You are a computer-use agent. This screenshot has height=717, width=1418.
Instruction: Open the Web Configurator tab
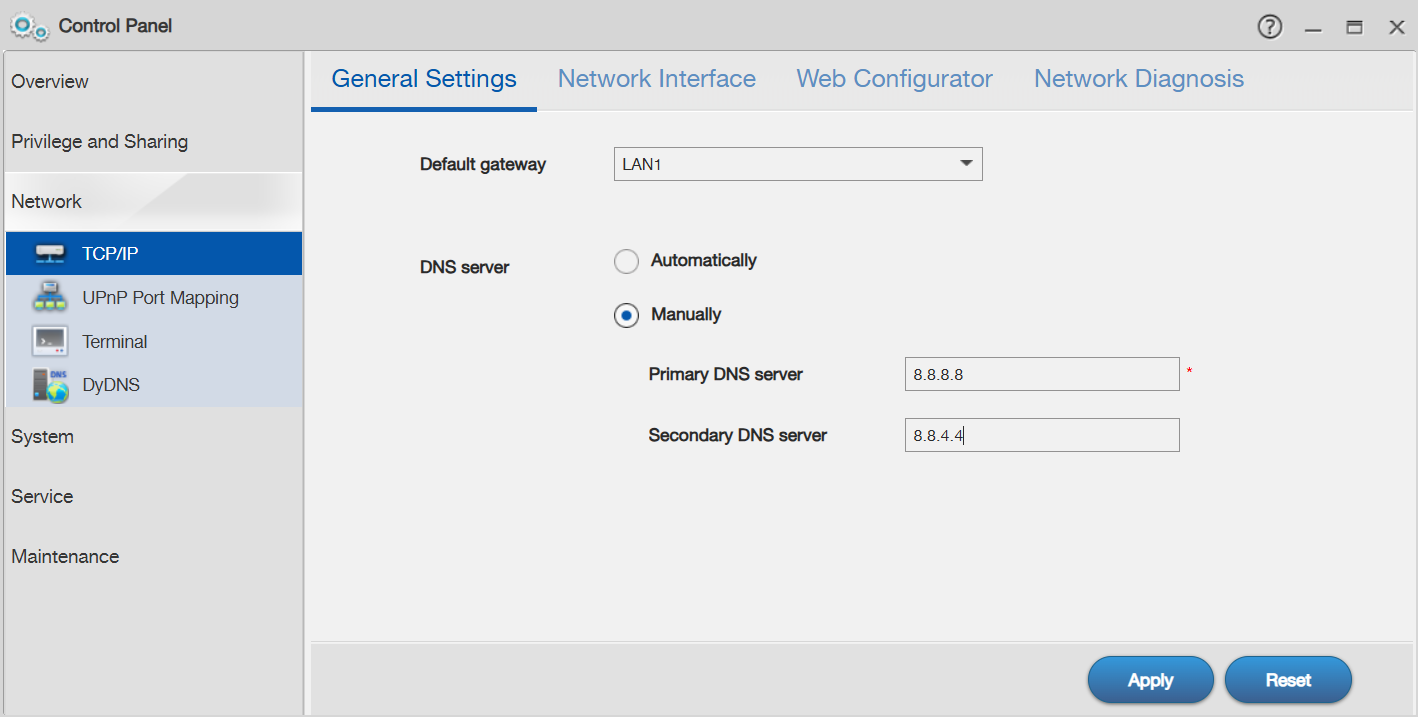(895, 79)
